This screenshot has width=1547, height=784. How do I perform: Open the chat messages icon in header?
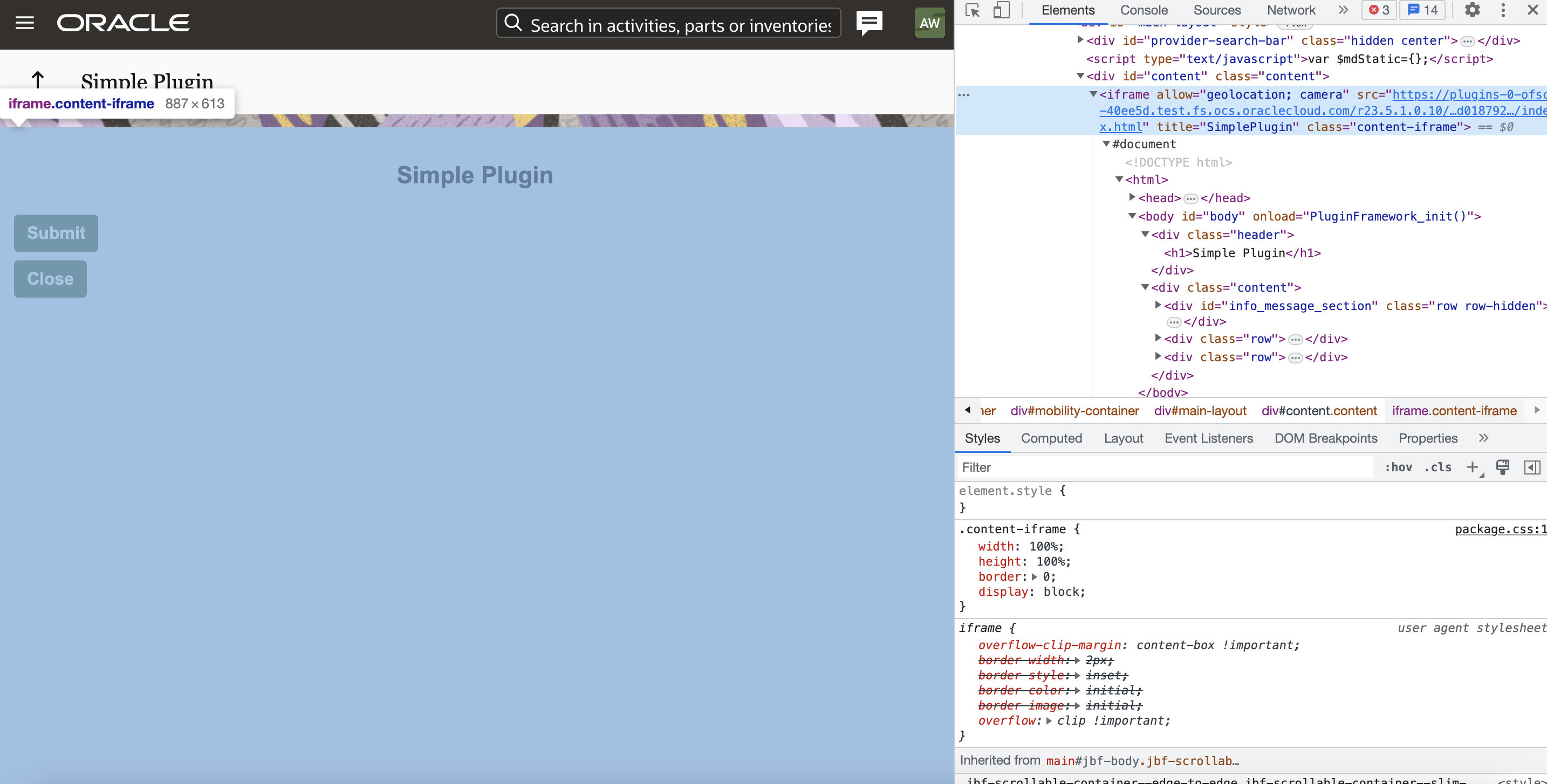click(870, 23)
